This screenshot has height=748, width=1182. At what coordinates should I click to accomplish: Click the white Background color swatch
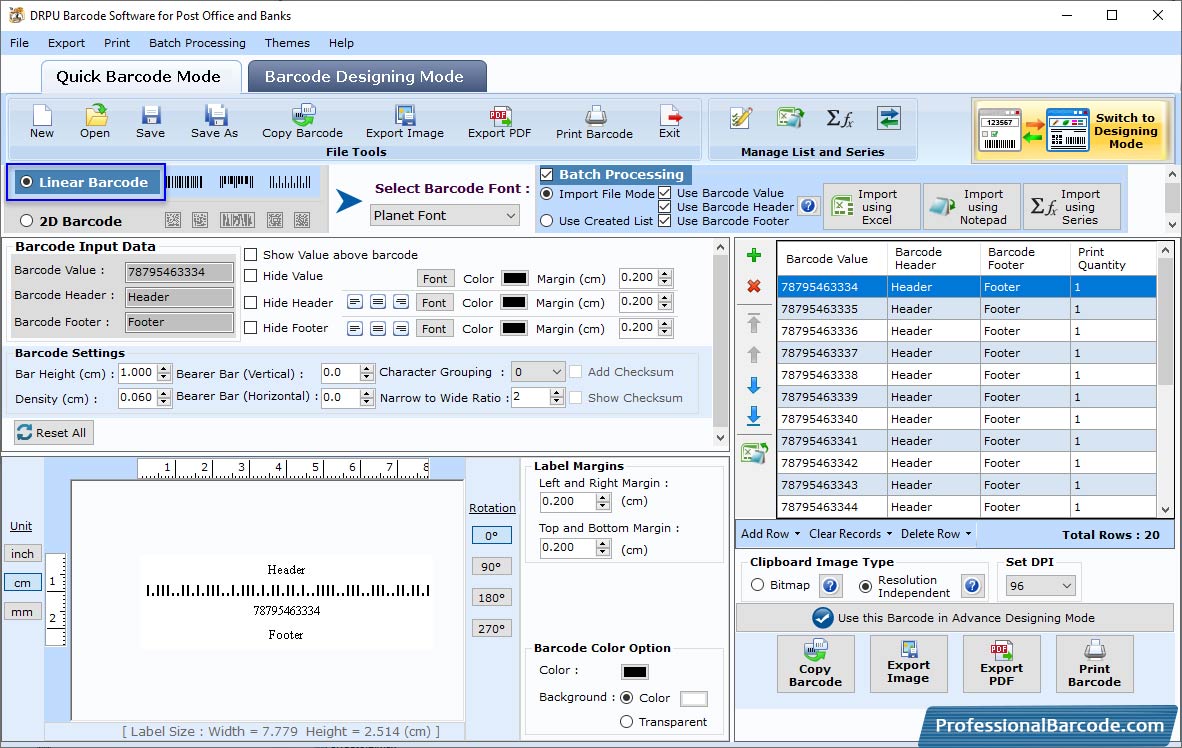coord(694,698)
